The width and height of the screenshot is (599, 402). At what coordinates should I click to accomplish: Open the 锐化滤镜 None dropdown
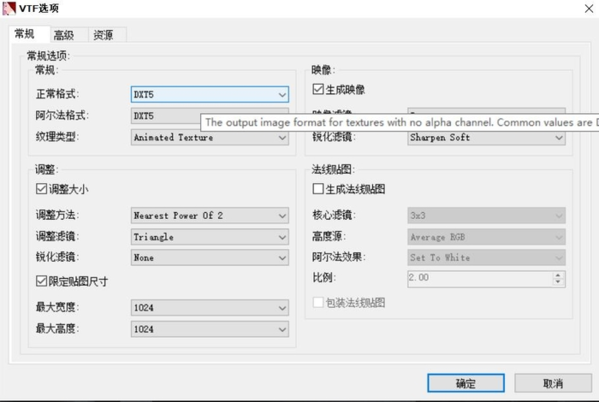(210, 258)
